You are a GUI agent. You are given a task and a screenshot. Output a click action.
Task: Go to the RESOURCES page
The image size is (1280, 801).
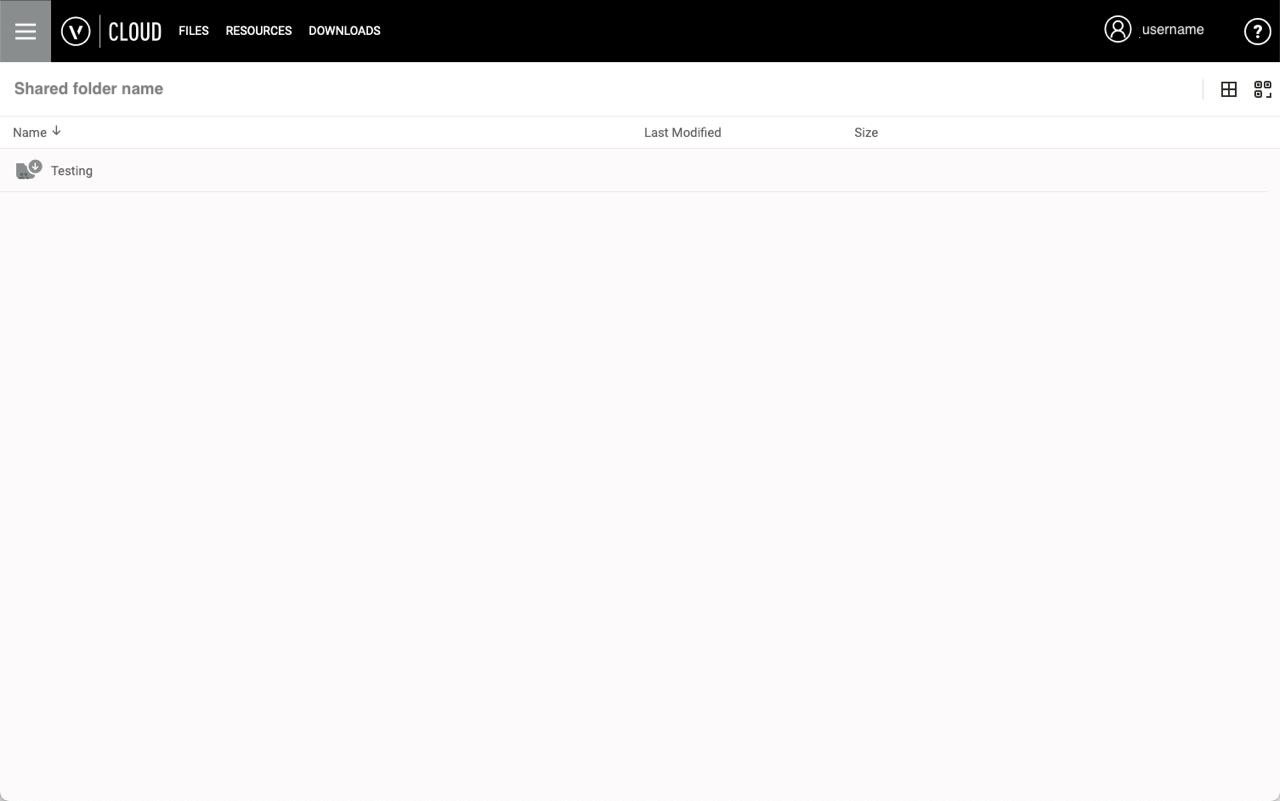tap(258, 31)
